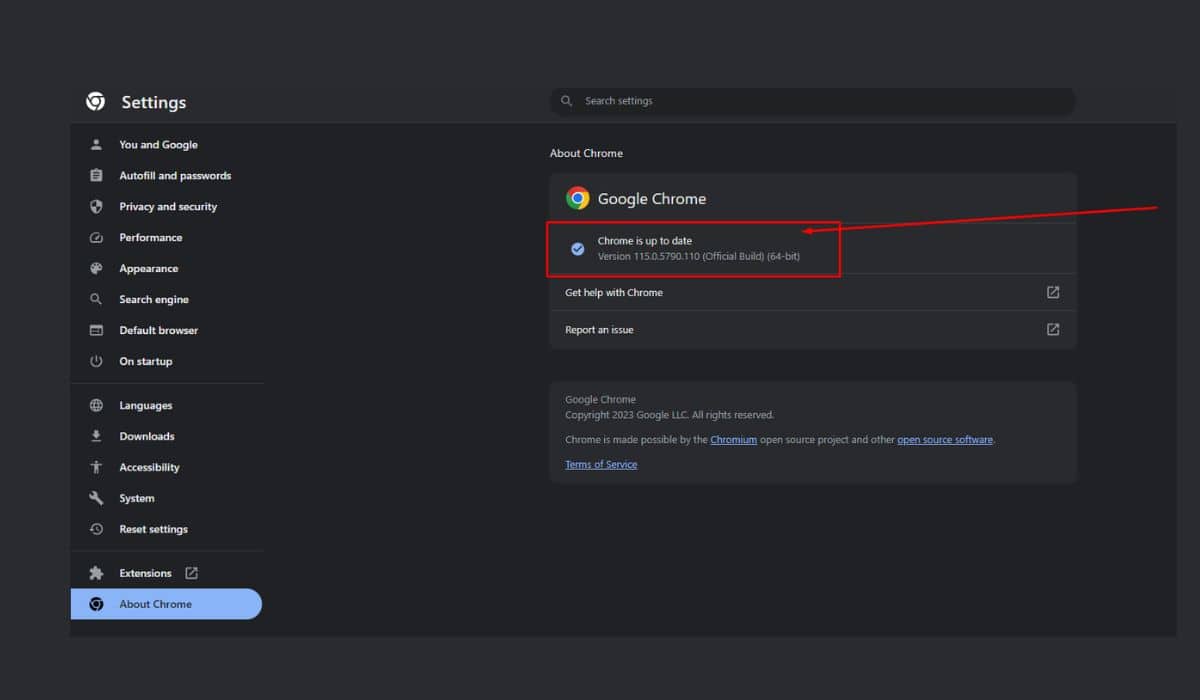Select the About Chrome sidebar item

[166, 604]
